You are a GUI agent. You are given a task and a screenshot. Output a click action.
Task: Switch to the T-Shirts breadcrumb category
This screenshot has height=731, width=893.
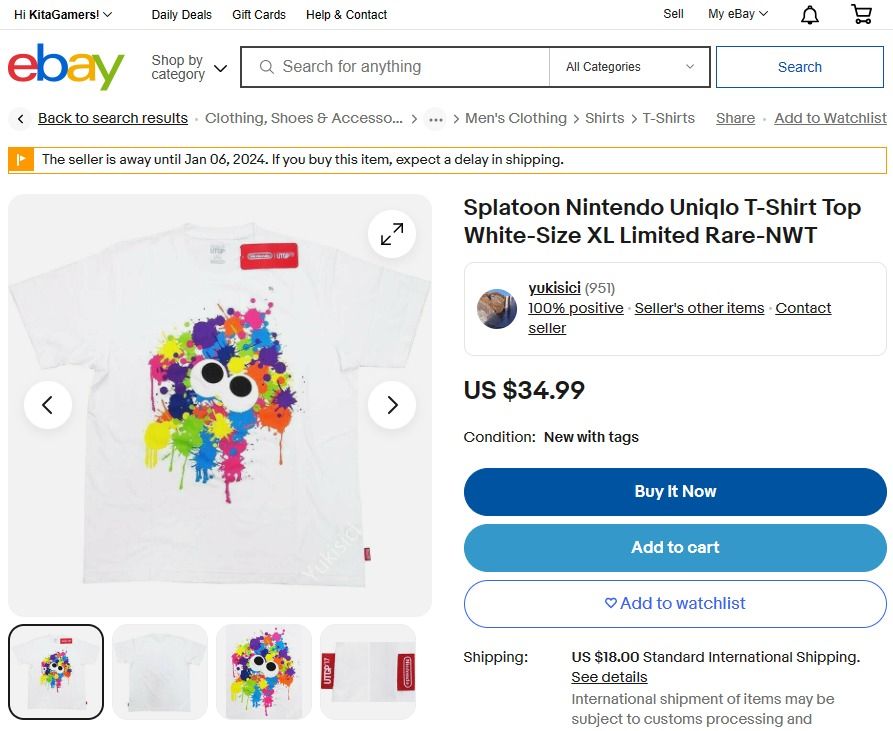coord(666,118)
